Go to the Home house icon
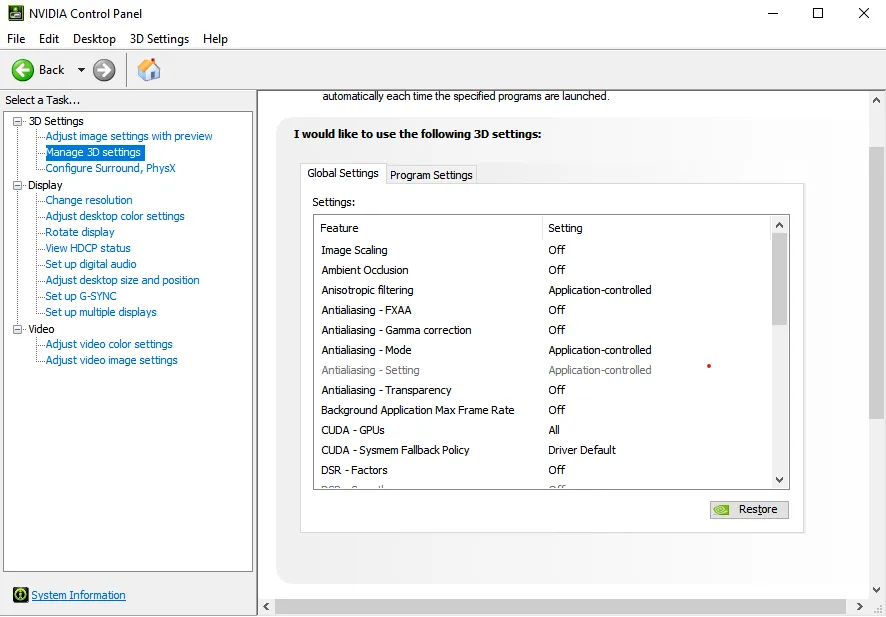 149,69
